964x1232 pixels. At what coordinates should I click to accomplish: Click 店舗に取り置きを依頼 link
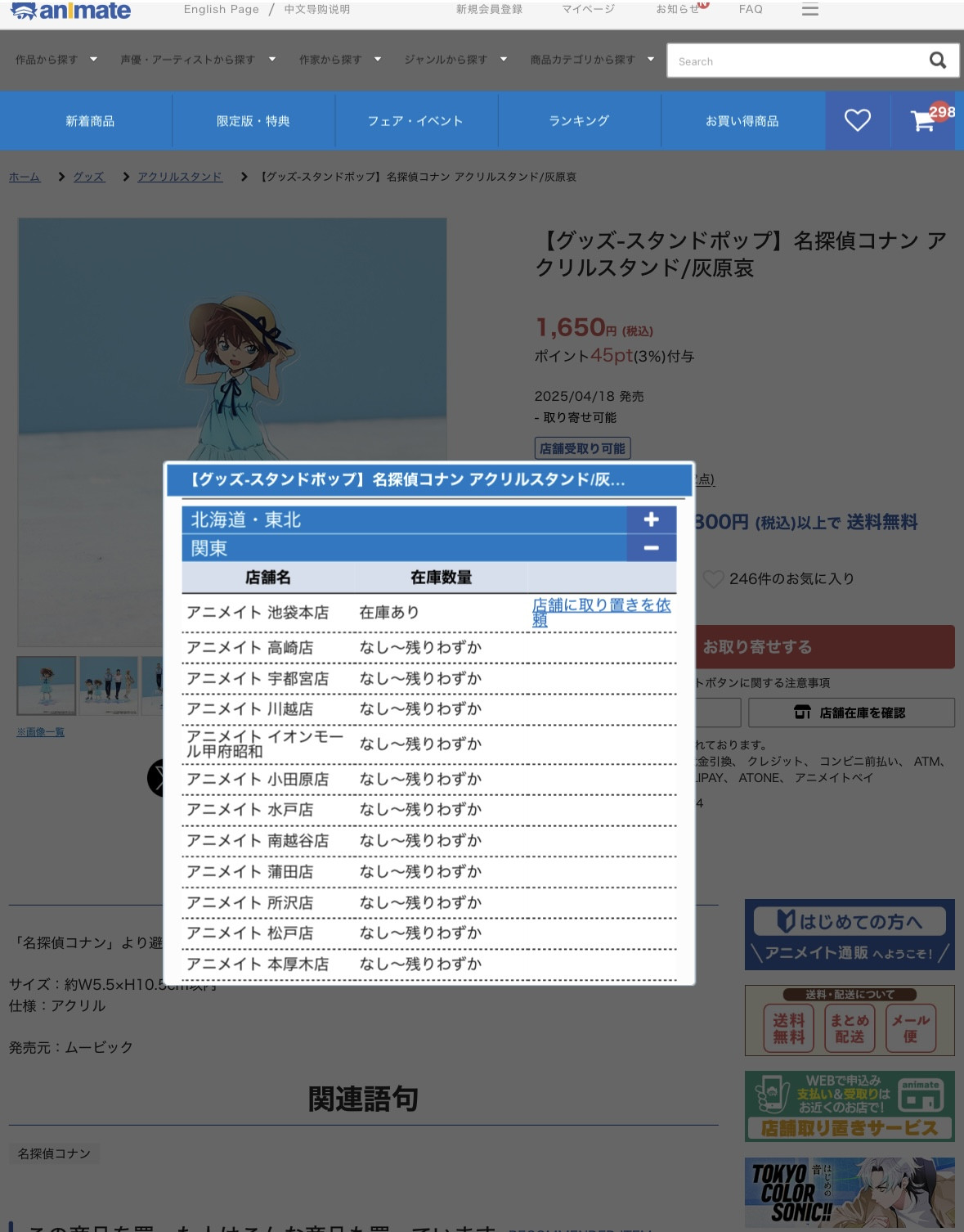coord(602,612)
